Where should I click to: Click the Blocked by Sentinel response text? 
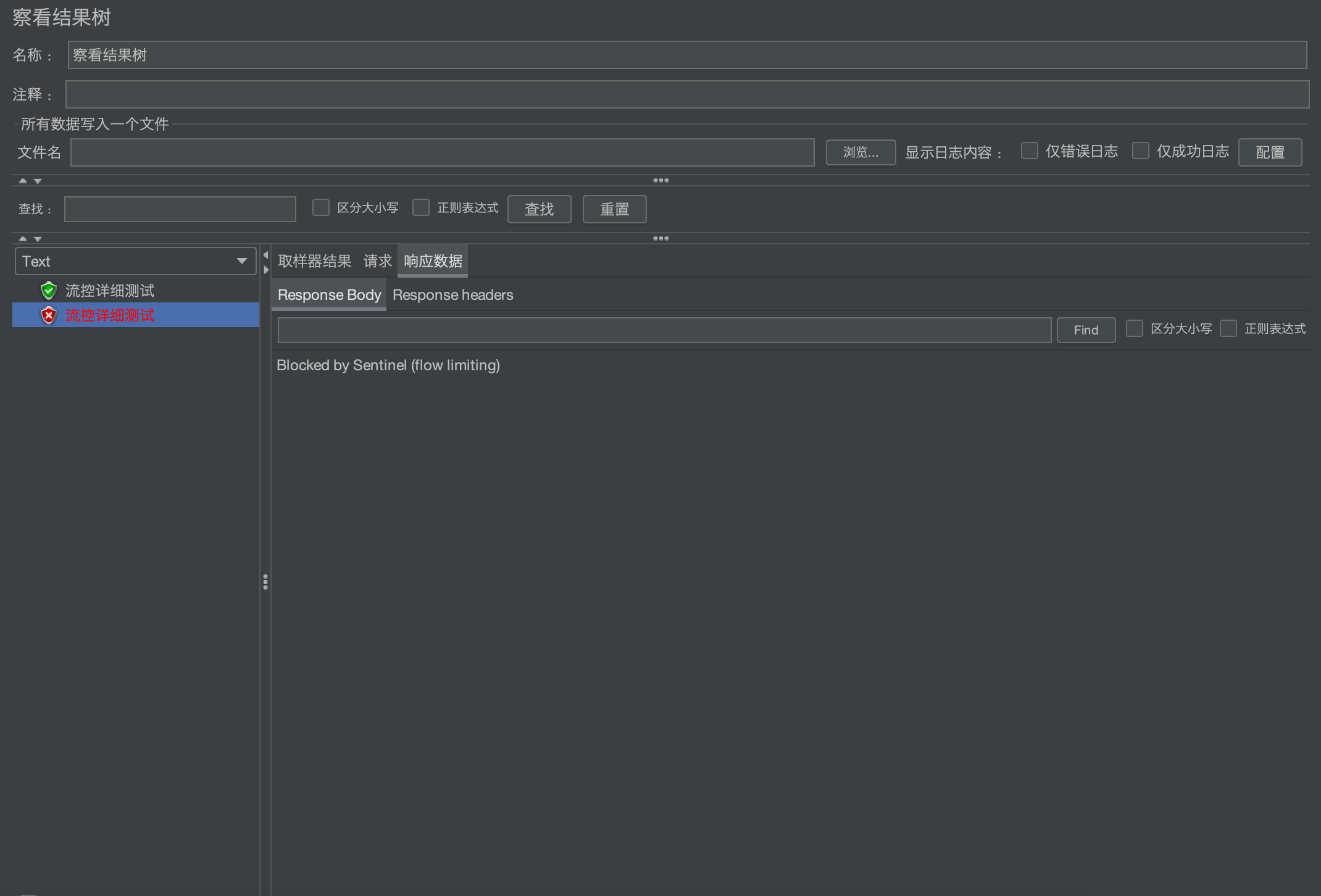coord(388,365)
